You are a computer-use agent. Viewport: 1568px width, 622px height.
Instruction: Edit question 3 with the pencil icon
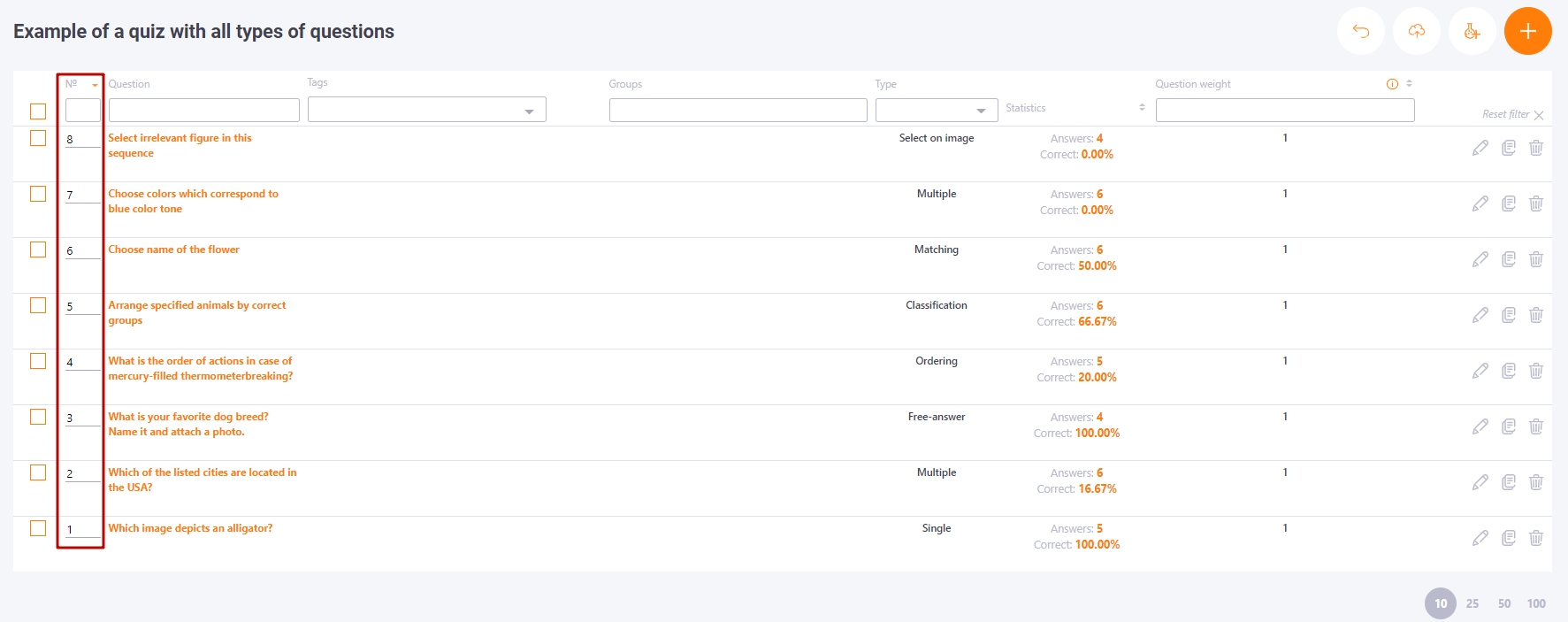tap(1480, 426)
